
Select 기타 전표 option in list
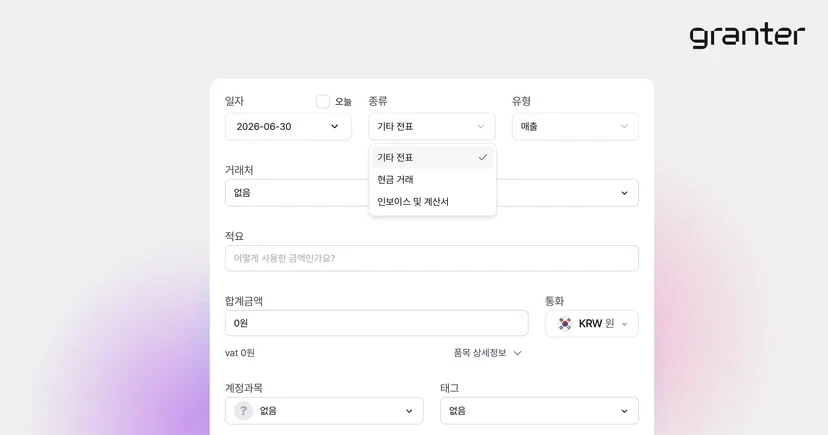[x=432, y=157]
